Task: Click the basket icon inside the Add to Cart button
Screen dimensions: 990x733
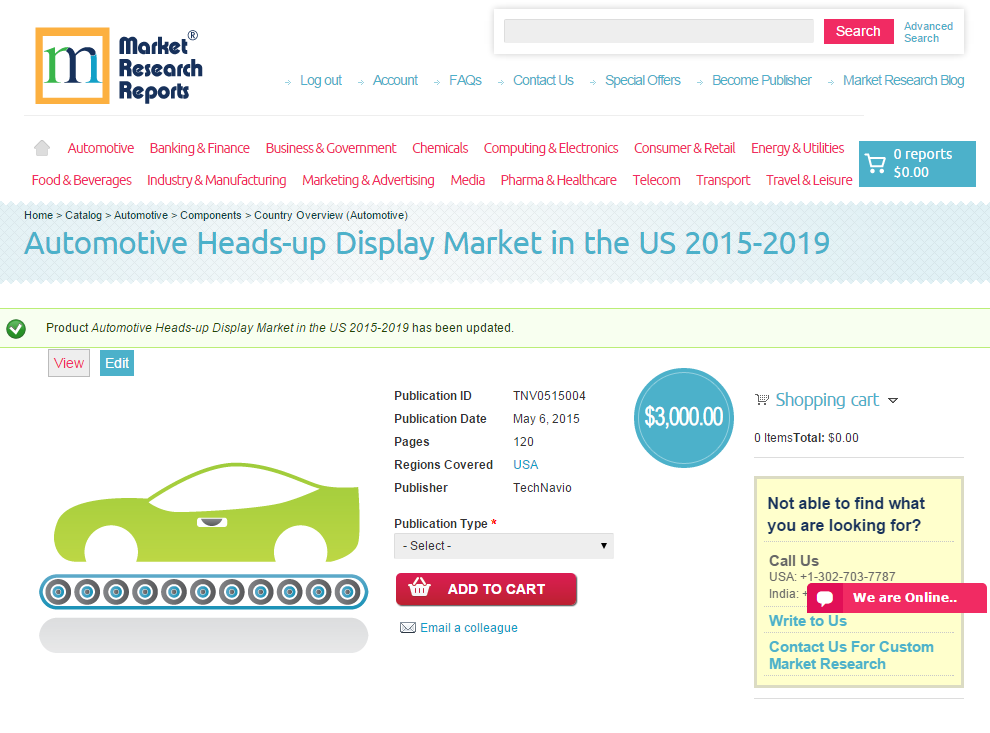Action: 419,589
